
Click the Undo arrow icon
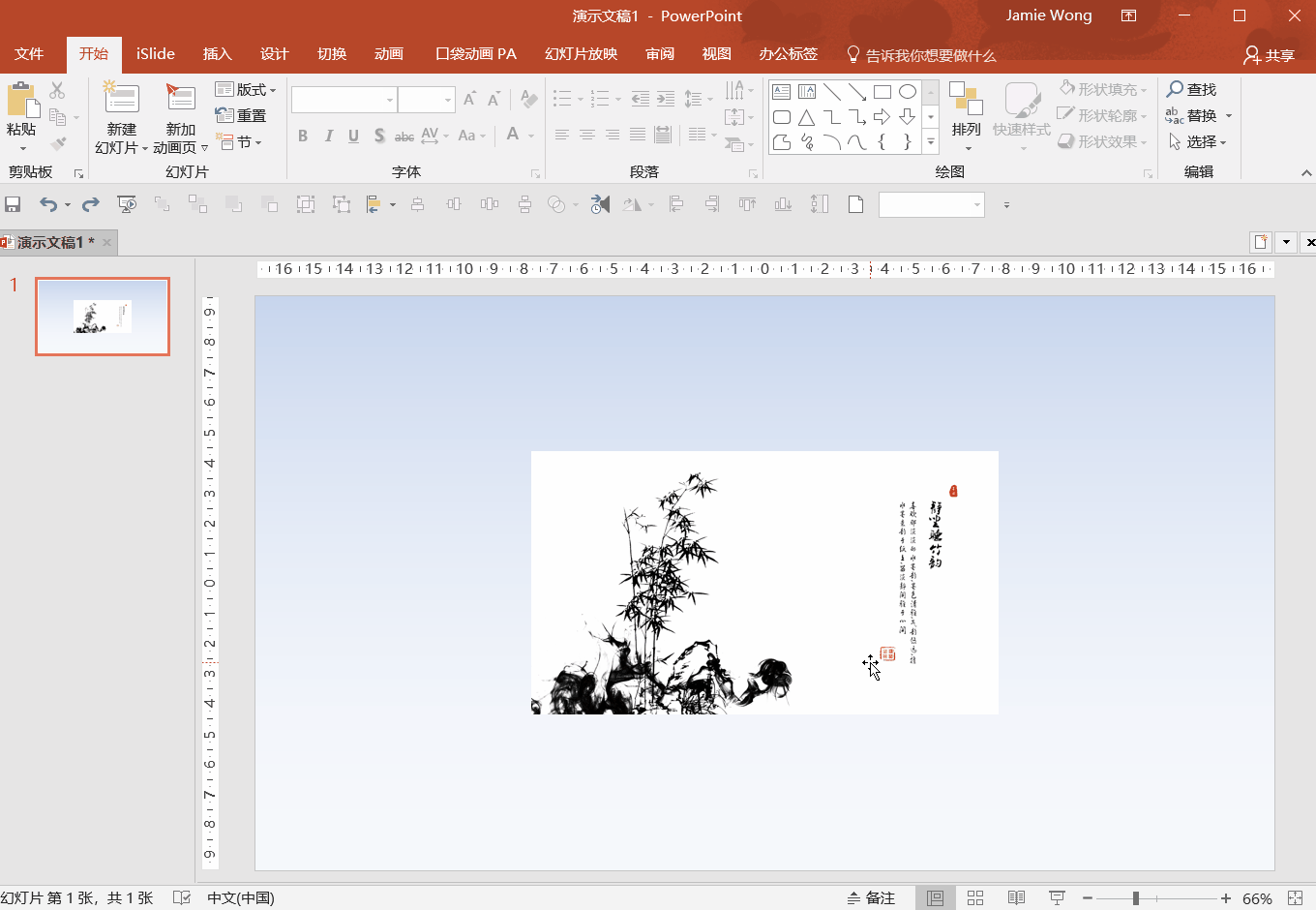[47, 204]
